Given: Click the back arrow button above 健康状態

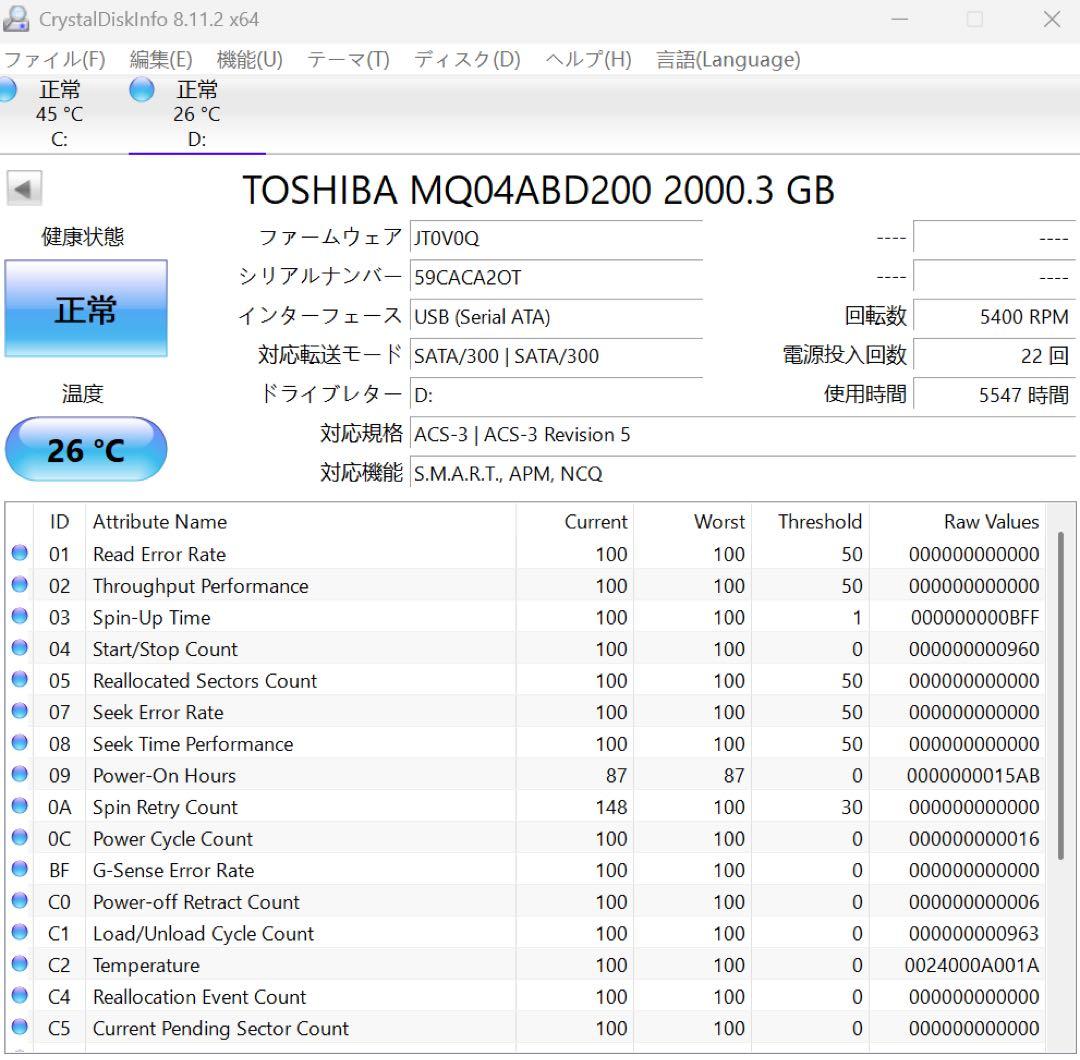Looking at the screenshot, I should [23, 187].
